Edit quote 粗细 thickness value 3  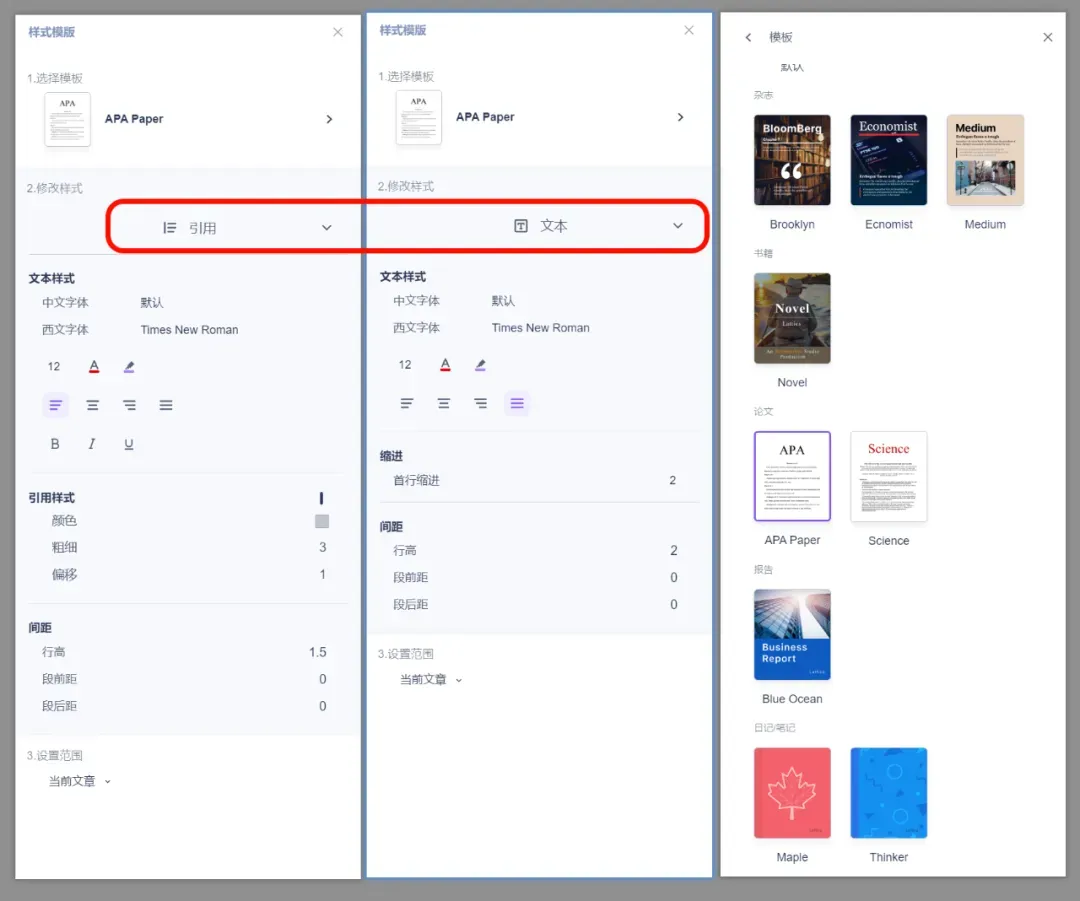[322, 548]
